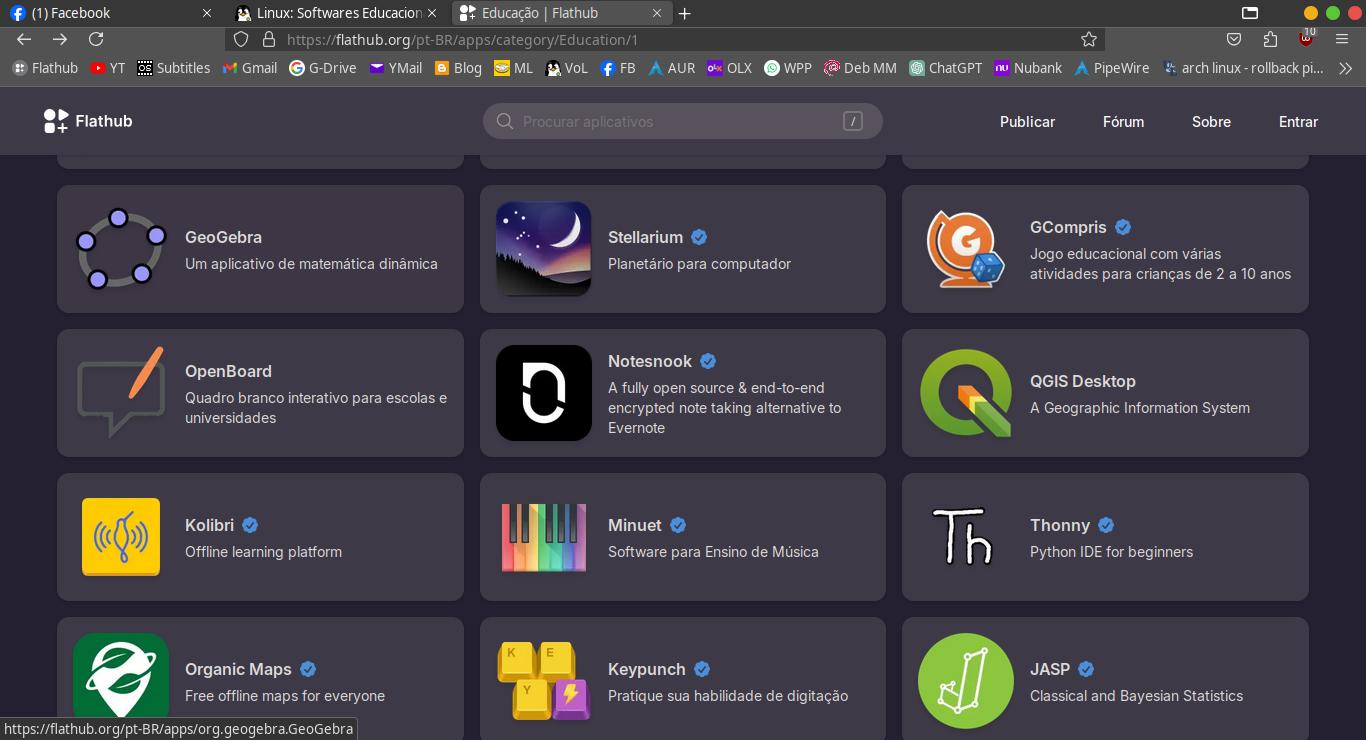The width and height of the screenshot is (1366, 740).
Task: Open the Keypunch title link
Action: coord(647,669)
